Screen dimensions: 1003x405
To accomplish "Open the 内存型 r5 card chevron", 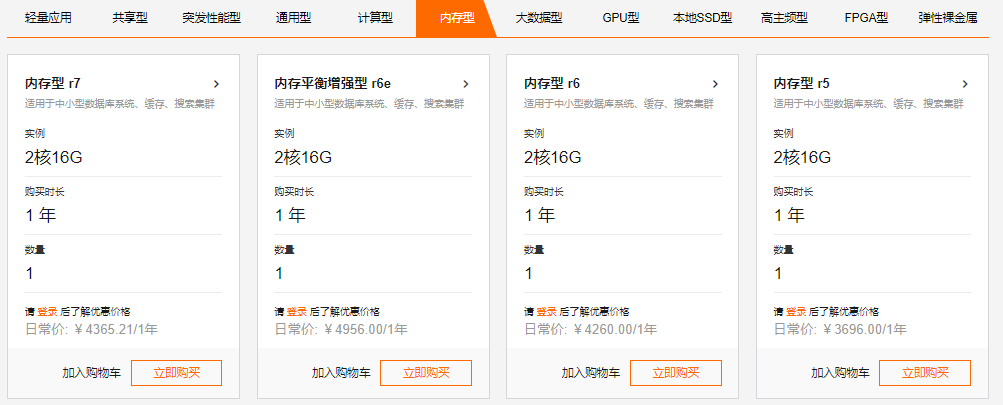I will (x=965, y=84).
